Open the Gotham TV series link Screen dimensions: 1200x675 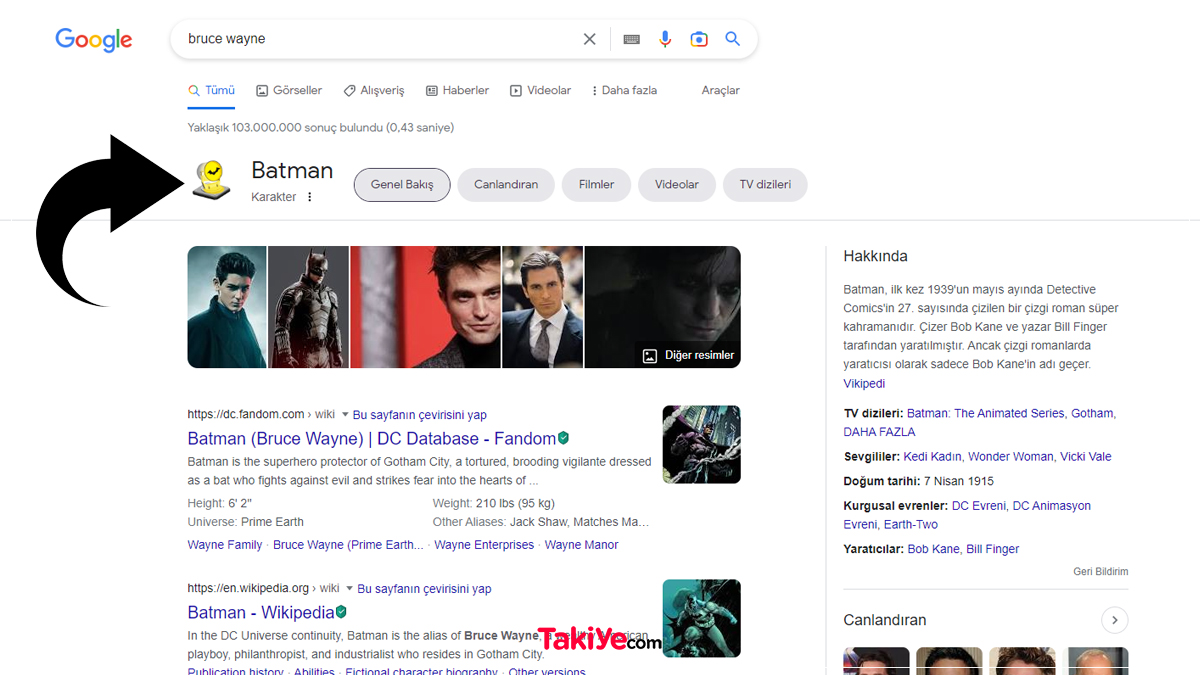point(1093,413)
